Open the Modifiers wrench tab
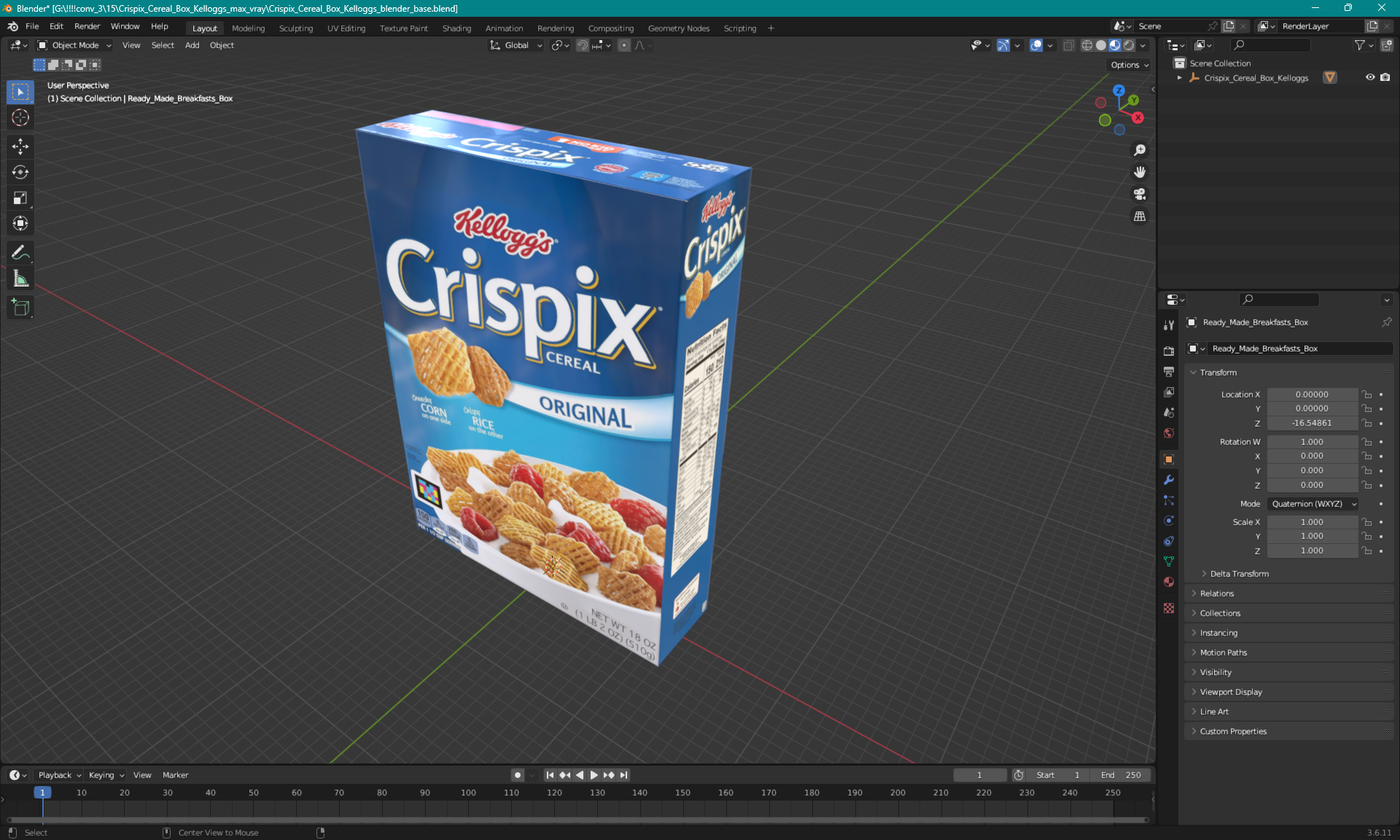1400x840 pixels. [1169, 480]
